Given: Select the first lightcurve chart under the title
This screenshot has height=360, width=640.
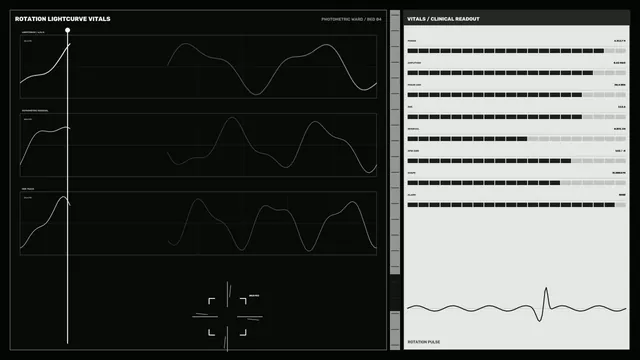Looking at the screenshot, I should tap(198, 67).
